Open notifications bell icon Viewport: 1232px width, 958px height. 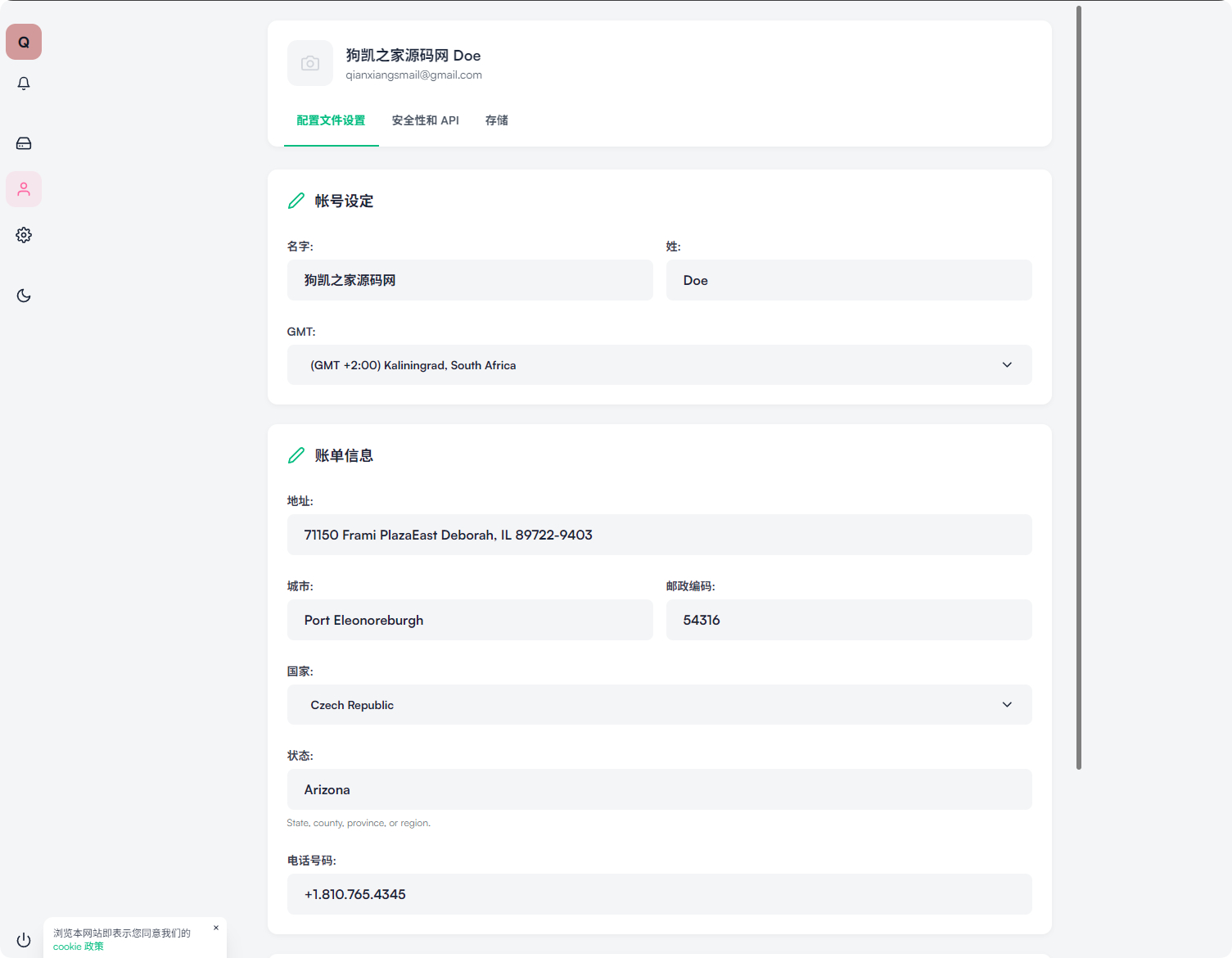[24, 84]
